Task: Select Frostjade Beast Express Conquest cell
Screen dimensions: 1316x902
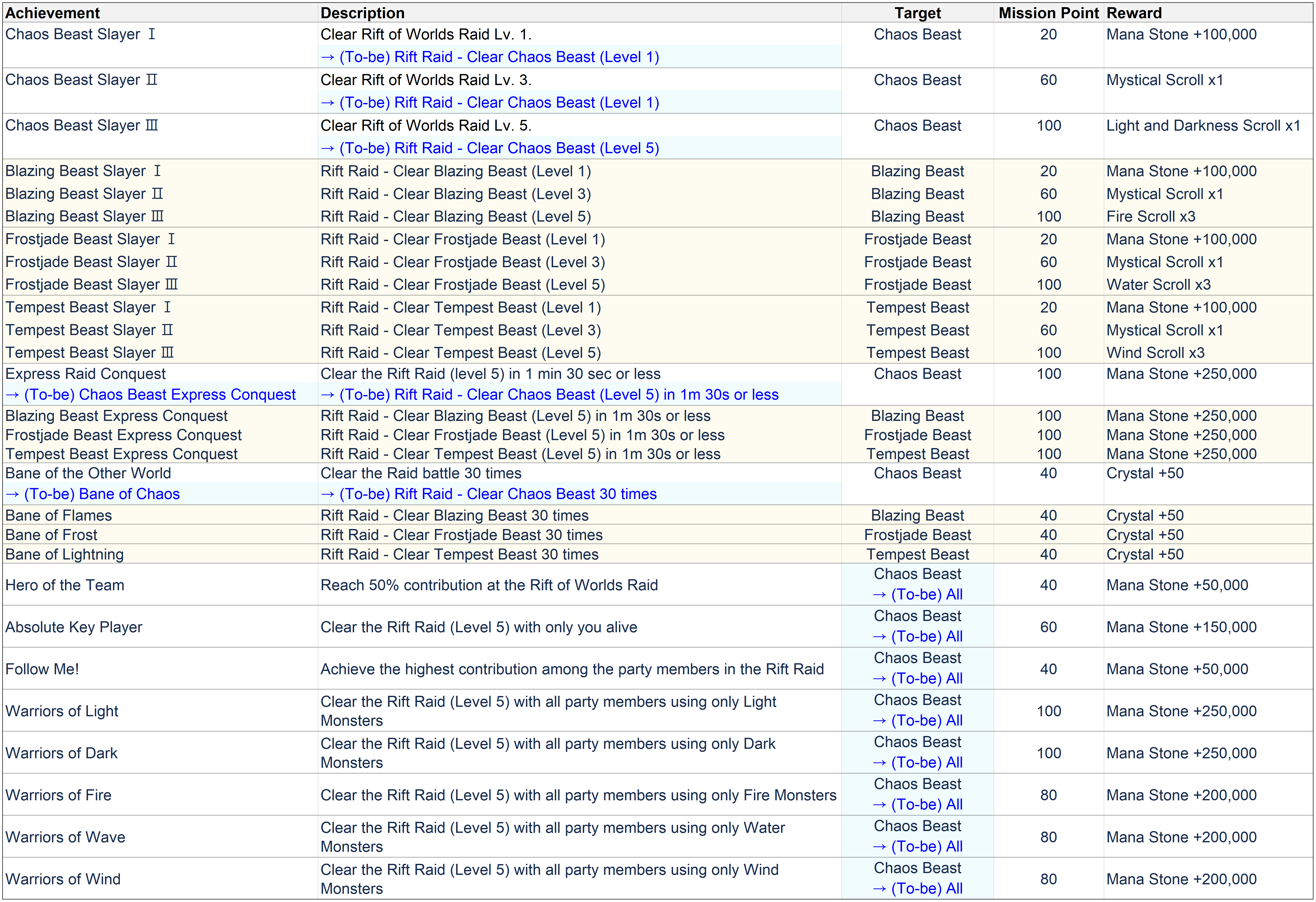Action: pyautogui.click(x=123, y=435)
